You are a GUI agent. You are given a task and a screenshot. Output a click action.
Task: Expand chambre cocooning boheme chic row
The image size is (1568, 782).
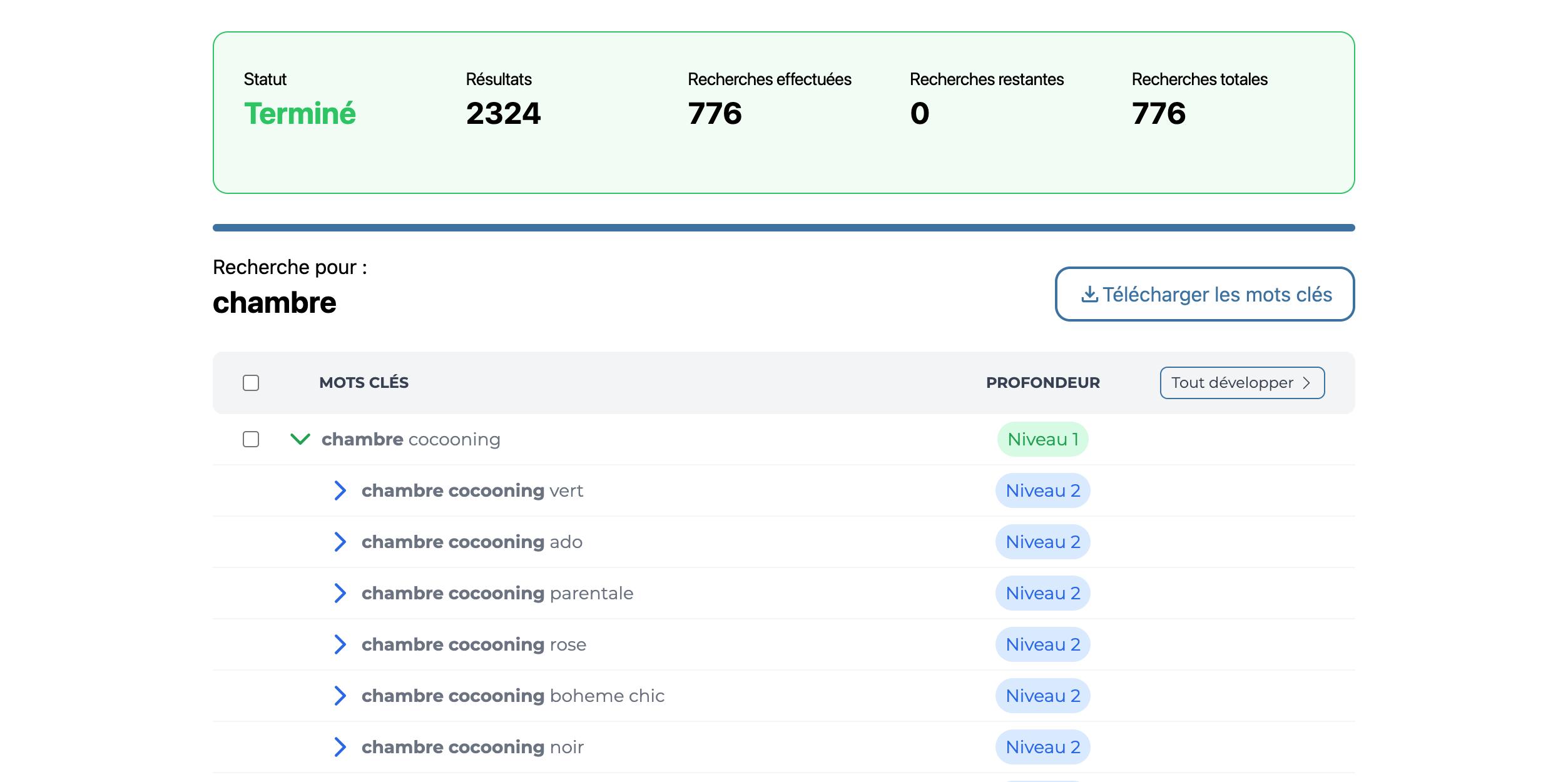tap(340, 696)
